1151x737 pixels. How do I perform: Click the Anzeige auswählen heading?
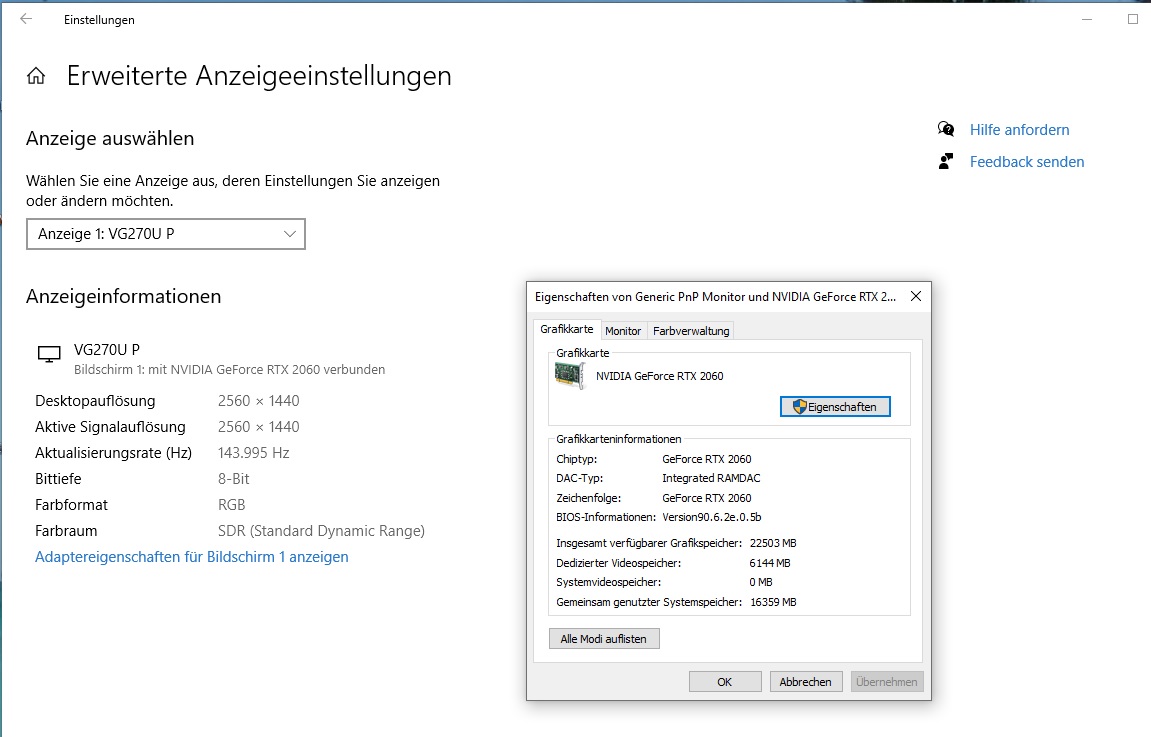point(110,139)
